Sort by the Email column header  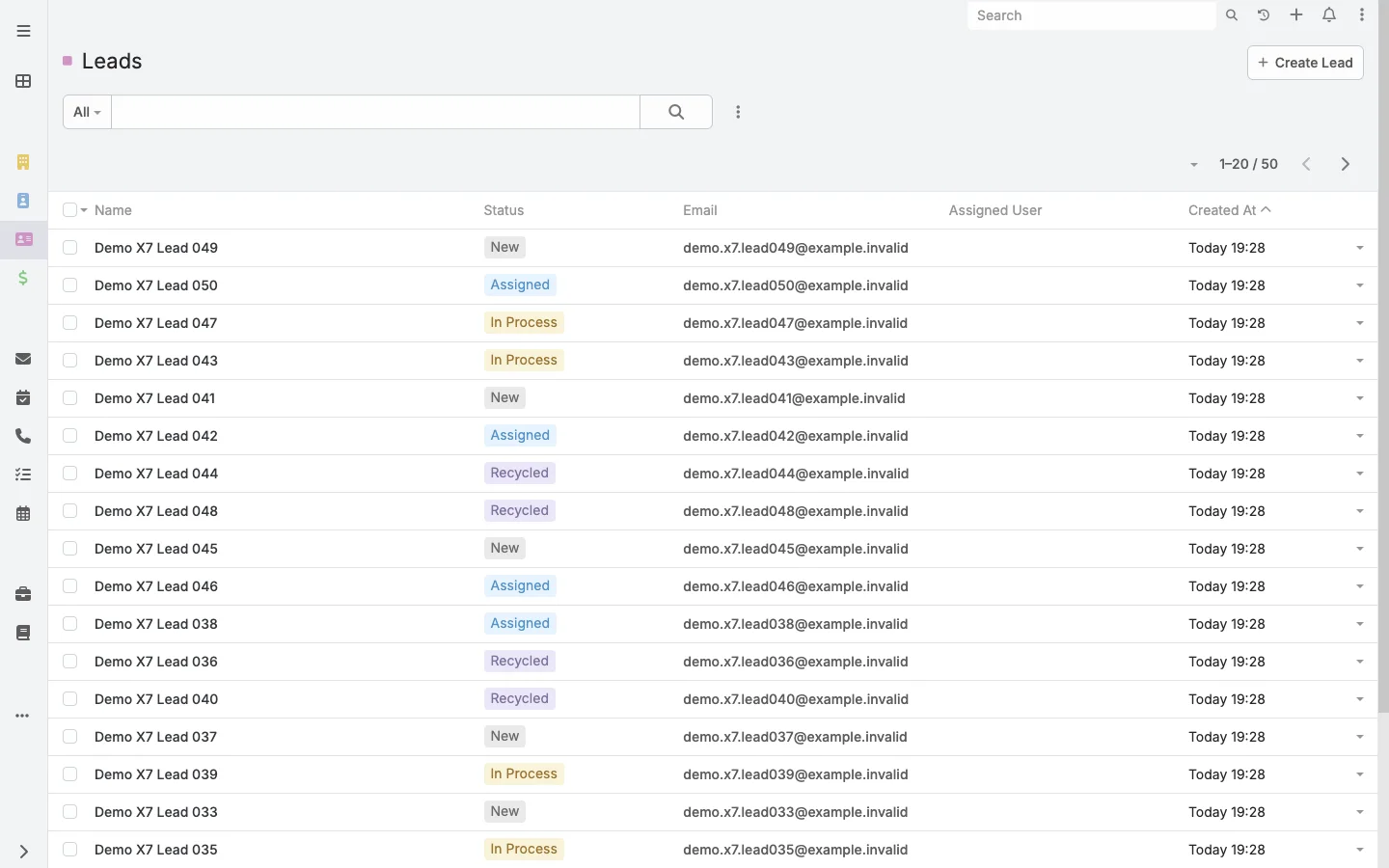[x=700, y=210]
